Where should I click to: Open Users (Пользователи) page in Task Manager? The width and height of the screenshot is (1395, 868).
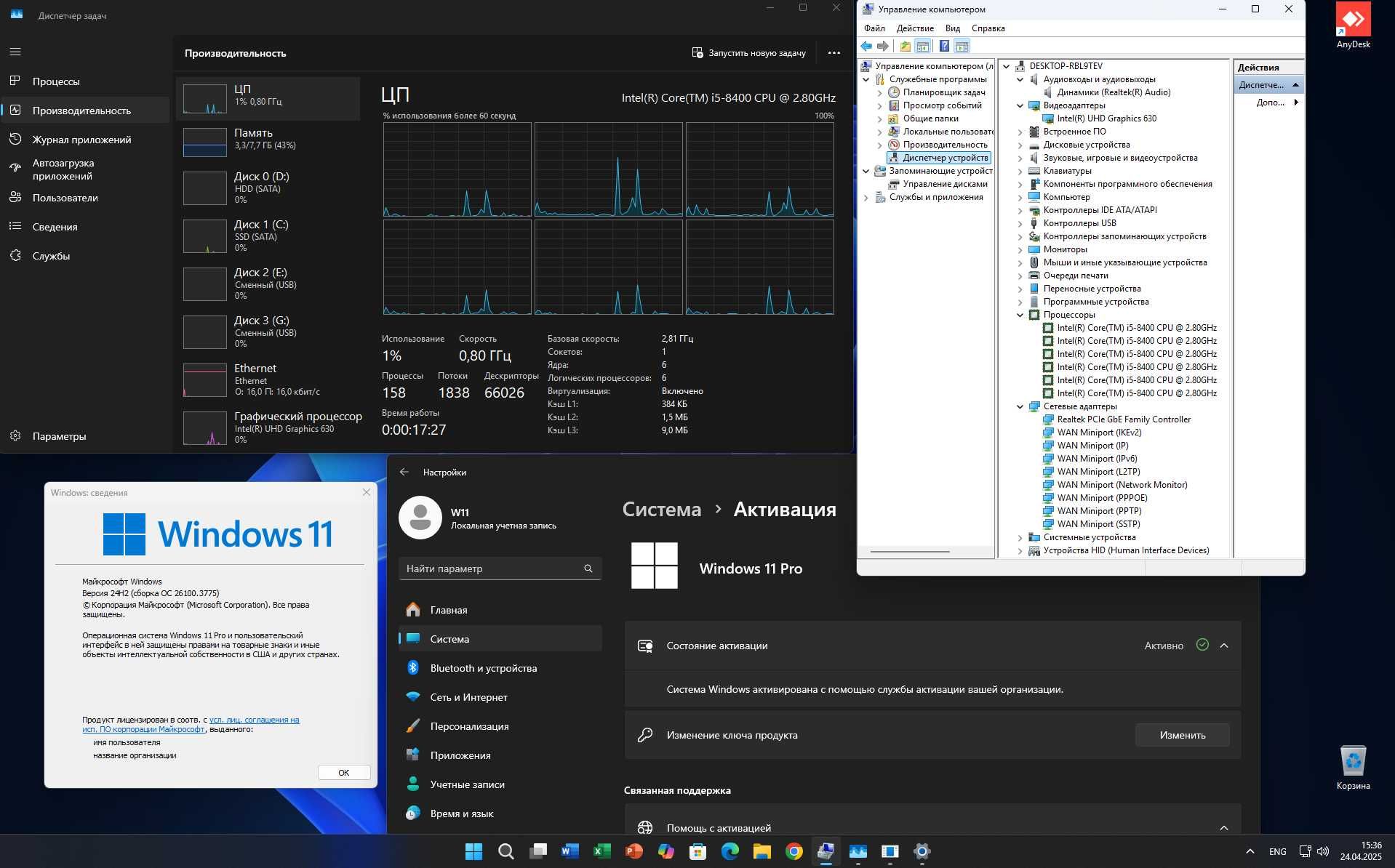[x=84, y=198]
